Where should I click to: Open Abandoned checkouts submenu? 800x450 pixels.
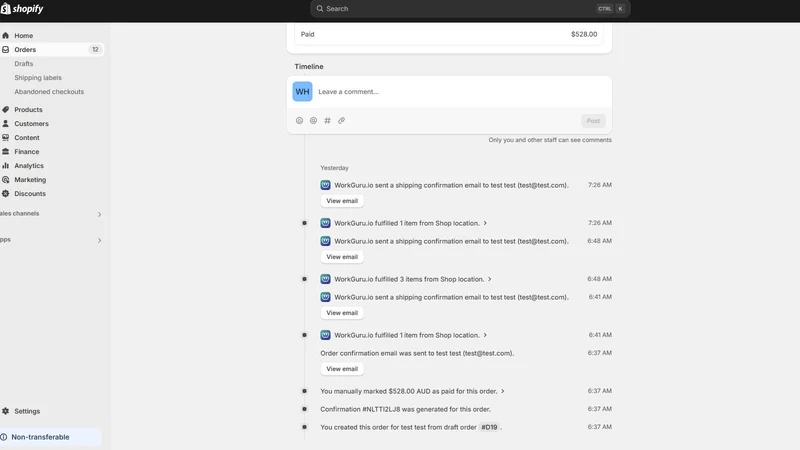tap(49, 92)
